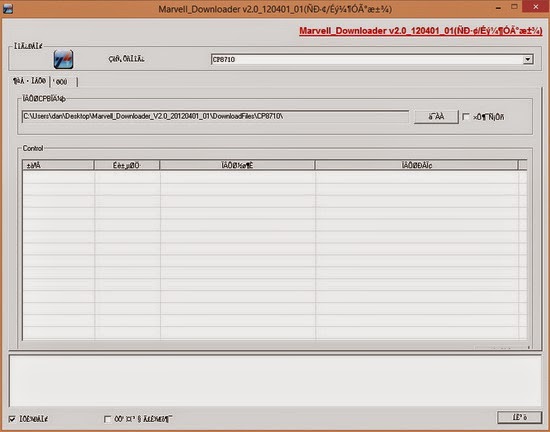
Task: Click the second Control table column header
Action: click(127, 165)
